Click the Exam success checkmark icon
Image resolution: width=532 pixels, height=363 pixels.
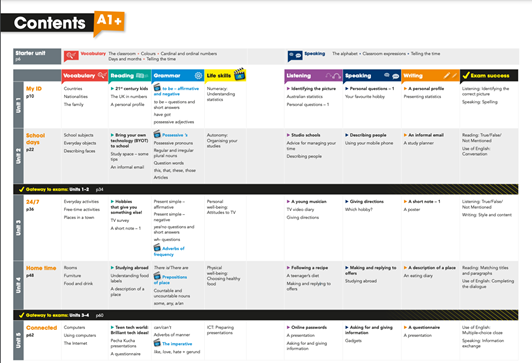click(466, 75)
